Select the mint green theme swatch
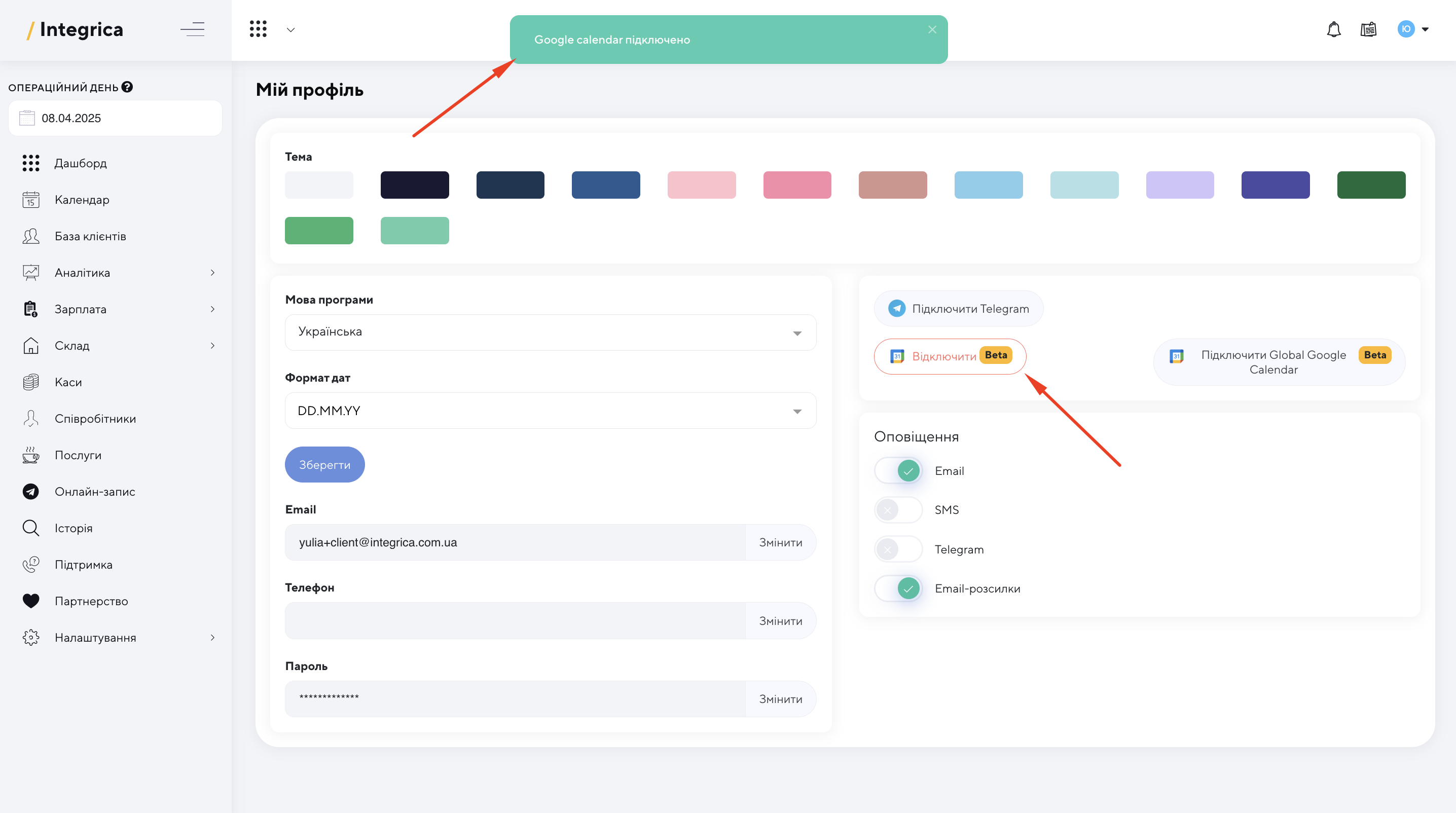Image resolution: width=1456 pixels, height=813 pixels. pos(414,231)
